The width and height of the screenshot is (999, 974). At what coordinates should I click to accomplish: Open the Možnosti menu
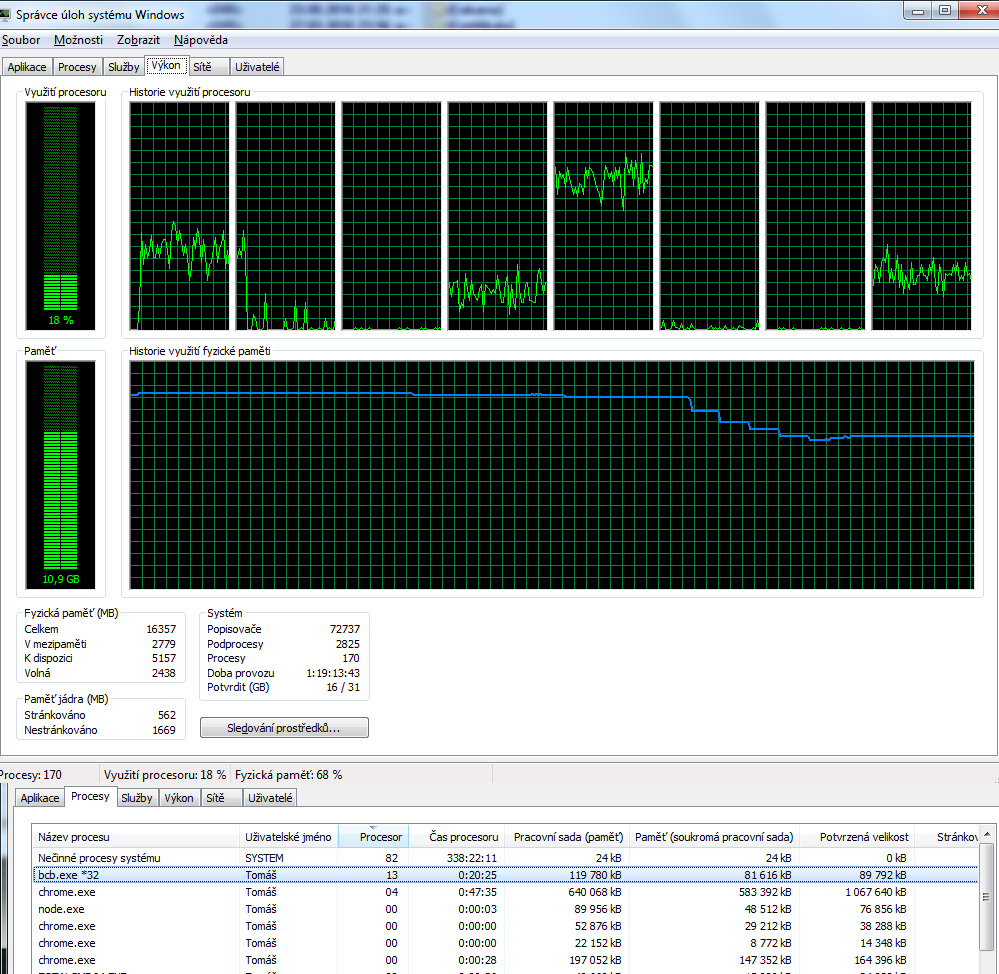(78, 40)
